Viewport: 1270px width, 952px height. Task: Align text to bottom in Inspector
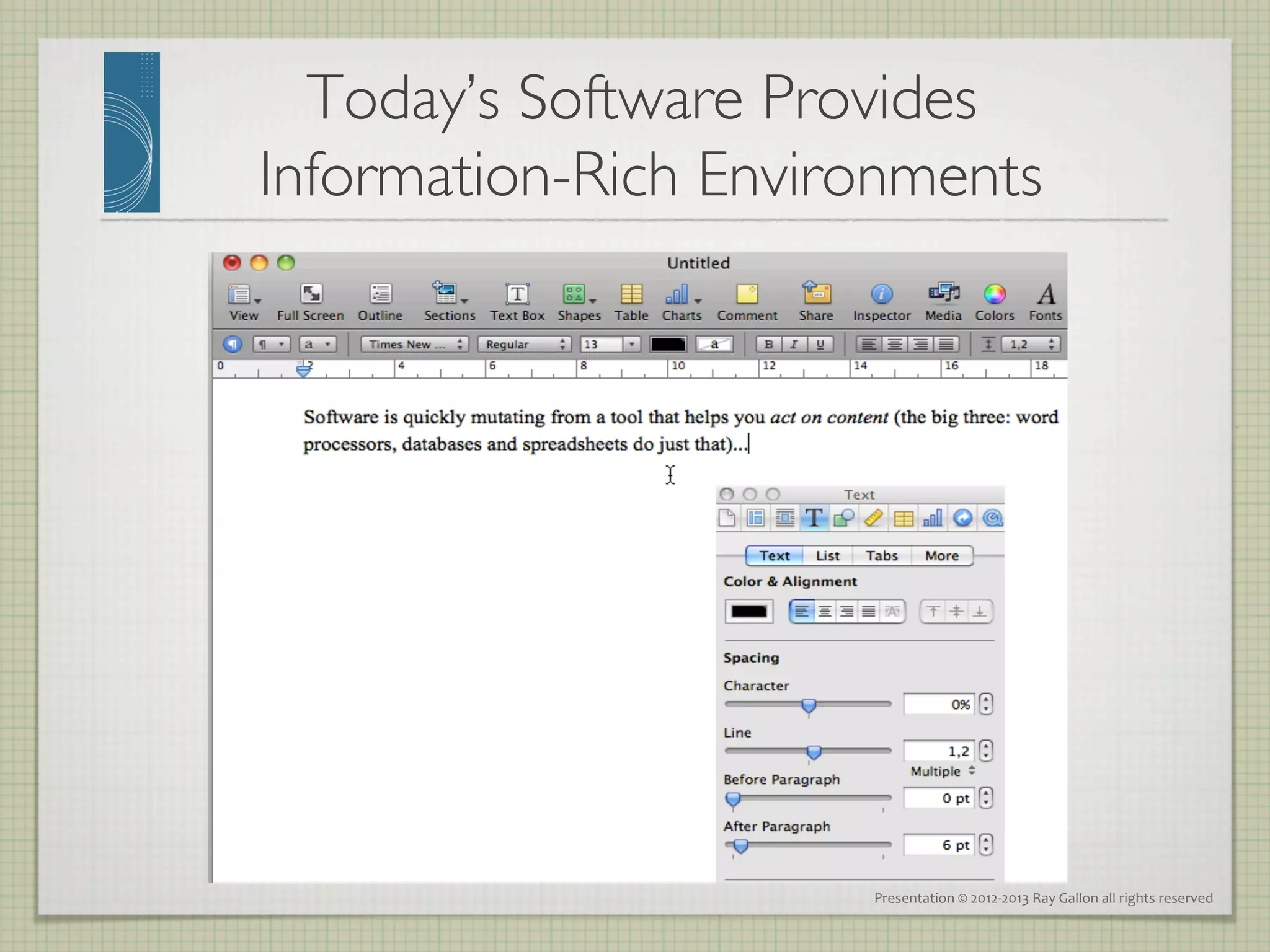pos(980,612)
